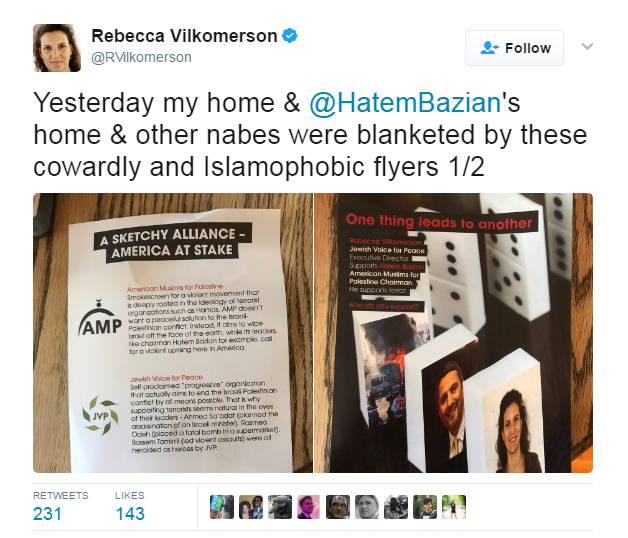Click the blue verified badge icon

290,36
